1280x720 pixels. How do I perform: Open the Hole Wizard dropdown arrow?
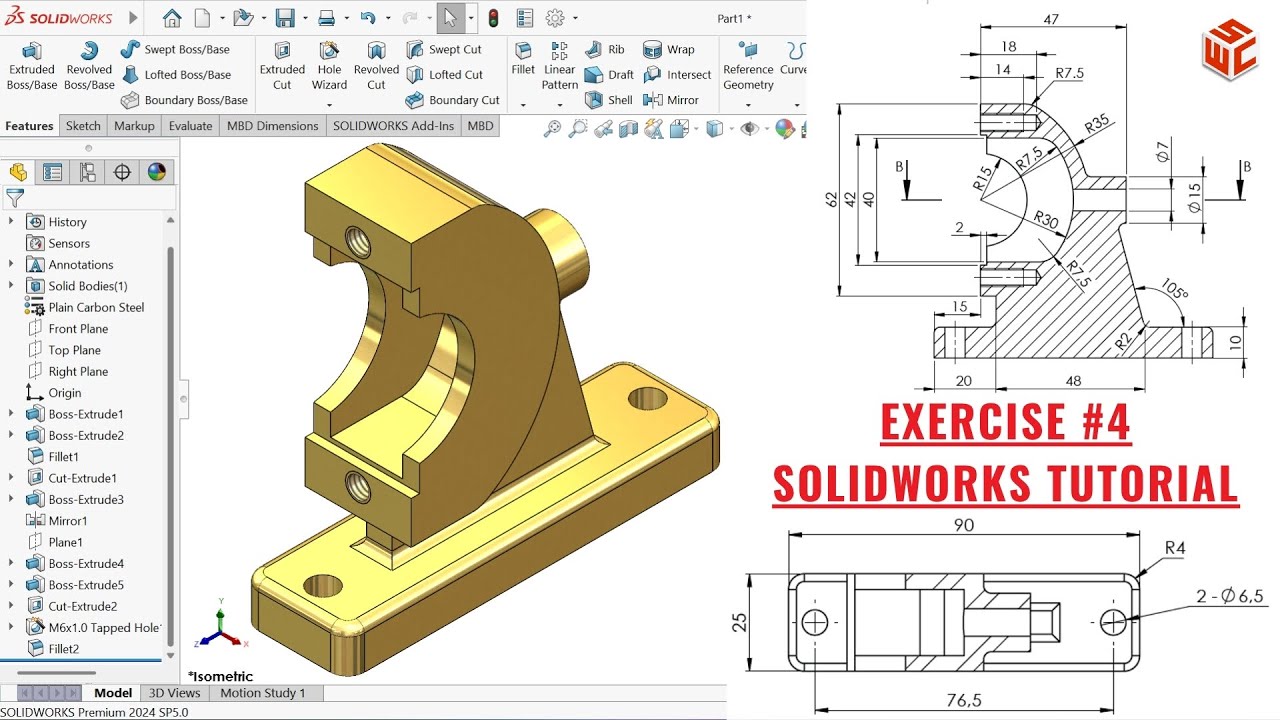(x=329, y=104)
